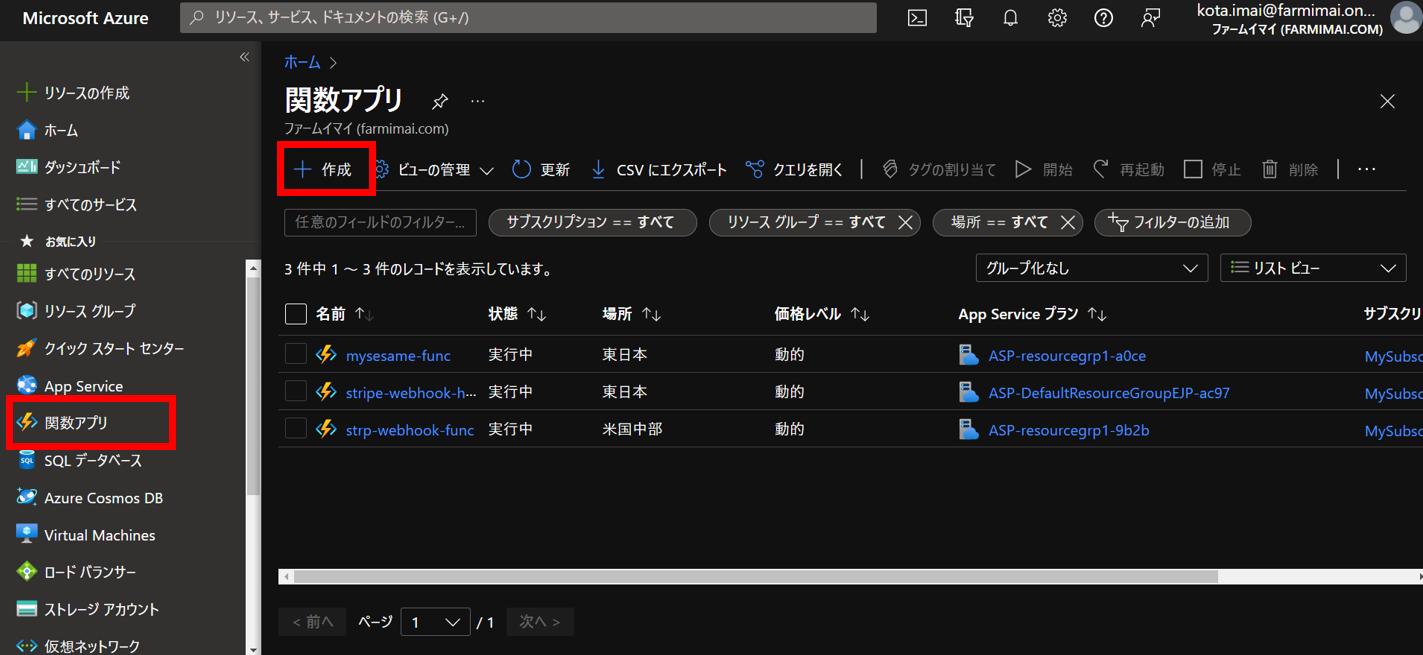This screenshot has width=1423, height=655.
Task: Close the 関数アプリ blade
Action: point(1387,101)
